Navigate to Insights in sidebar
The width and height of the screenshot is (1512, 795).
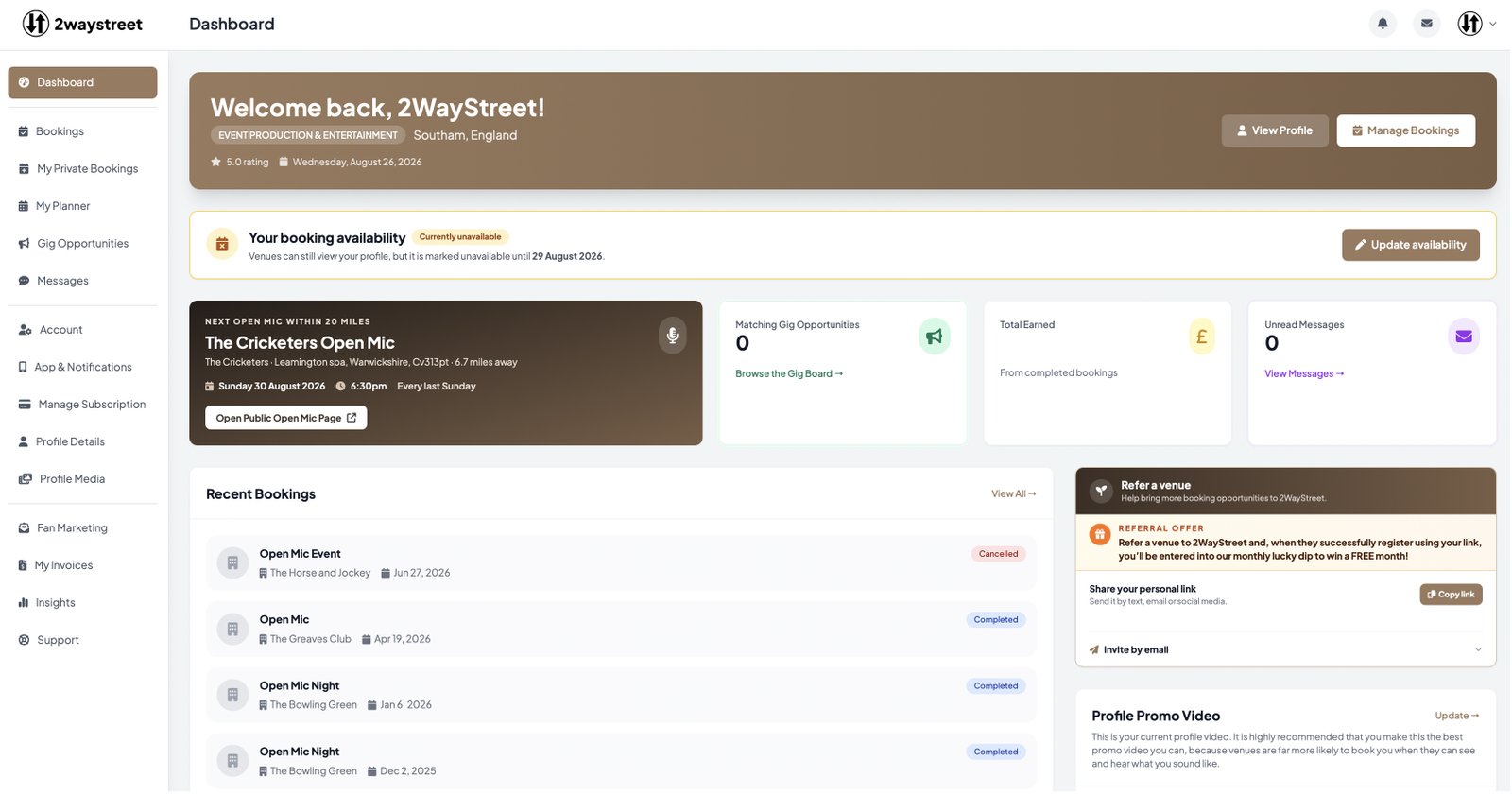coord(82,603)
